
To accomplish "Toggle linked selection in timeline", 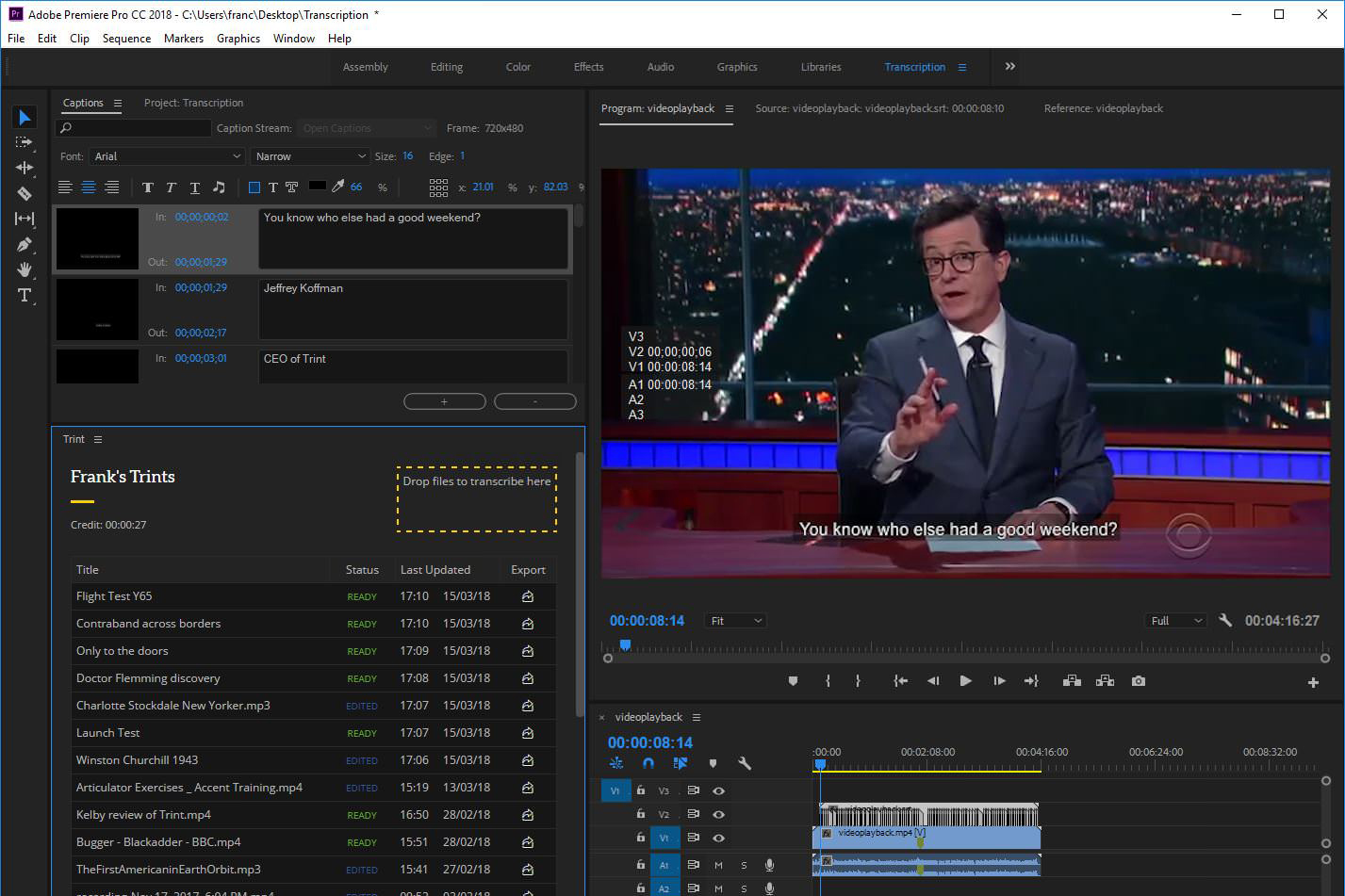I will [681, 763].
